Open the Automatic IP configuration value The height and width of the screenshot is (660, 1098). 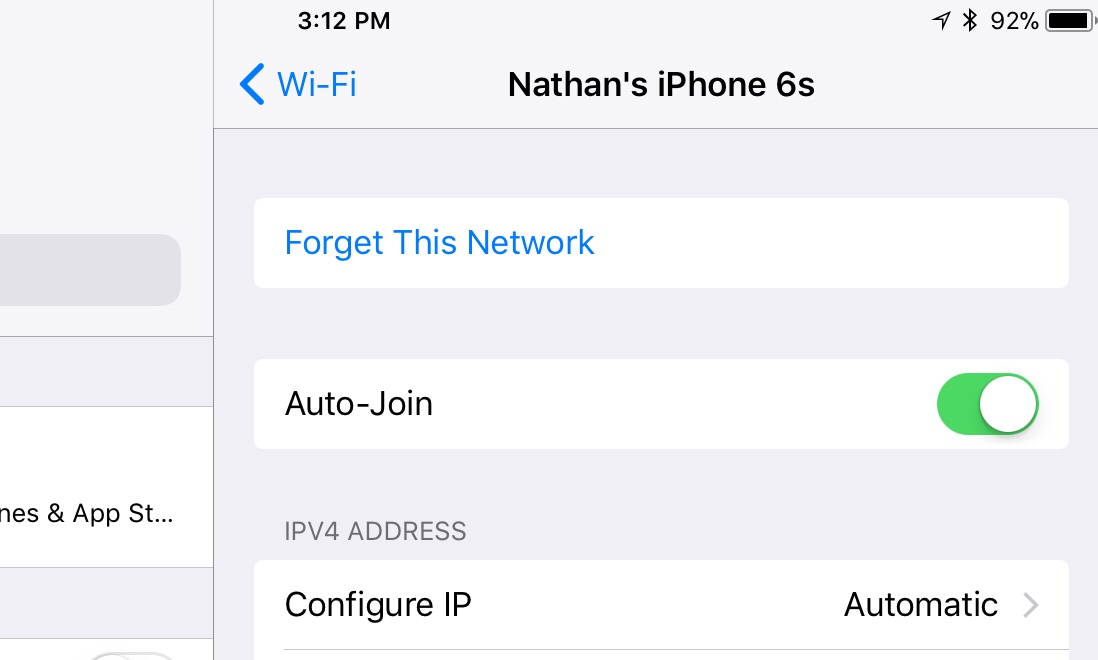(920, 605)
